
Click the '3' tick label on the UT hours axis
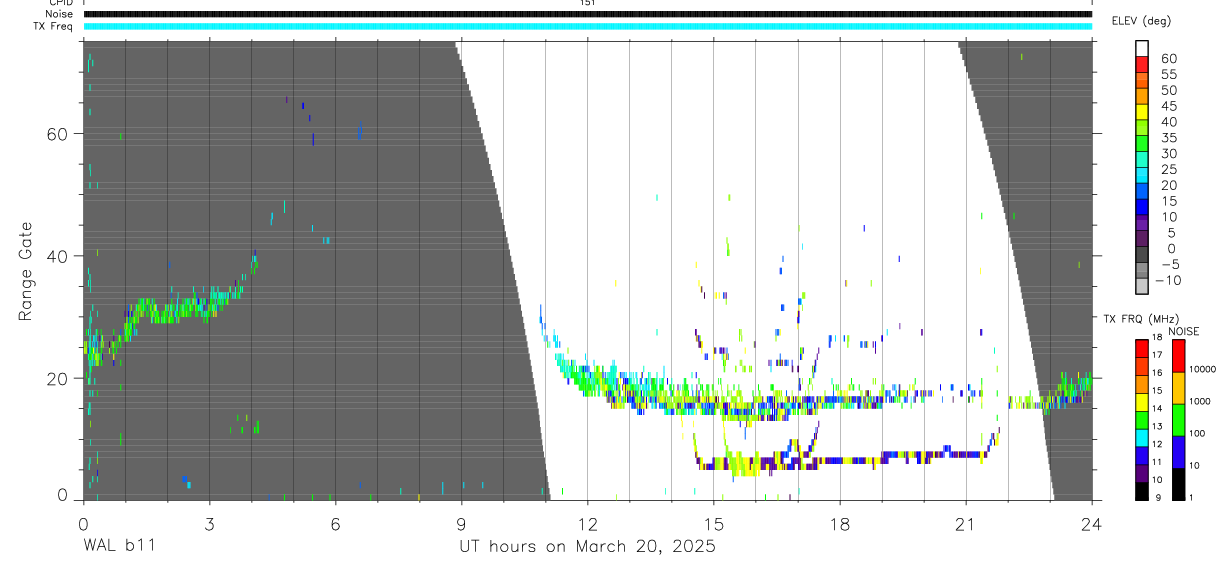point(208,524)
